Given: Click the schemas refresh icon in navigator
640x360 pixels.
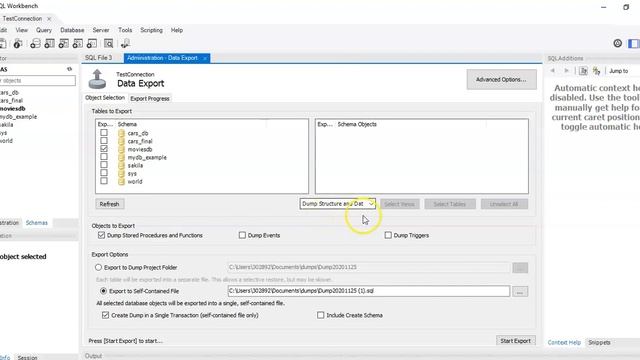Looking at the screenshot, I should 69,69.
